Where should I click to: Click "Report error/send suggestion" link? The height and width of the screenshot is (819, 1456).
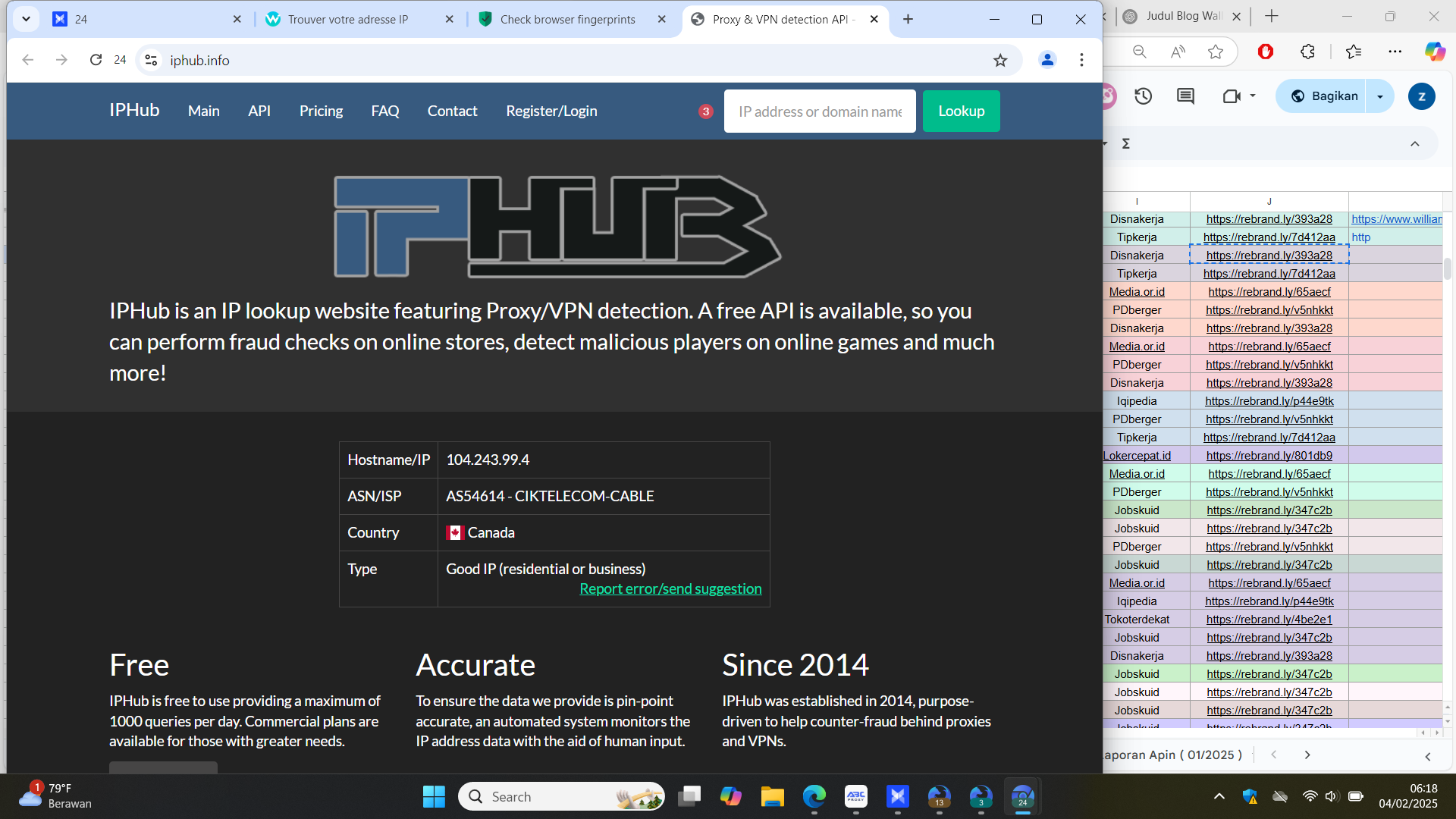point(670,588)
